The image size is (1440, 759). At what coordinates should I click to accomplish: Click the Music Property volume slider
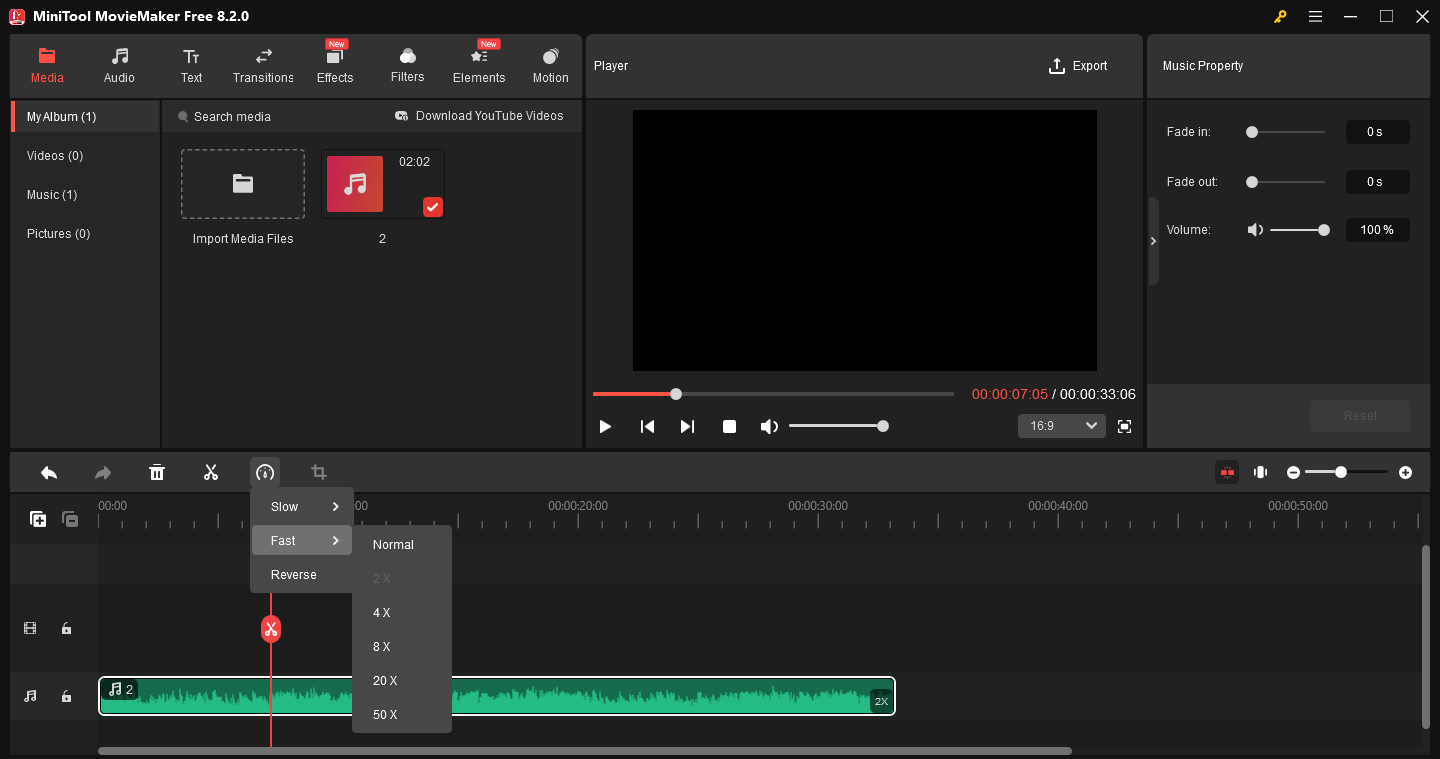click(x=1300, y=230)
